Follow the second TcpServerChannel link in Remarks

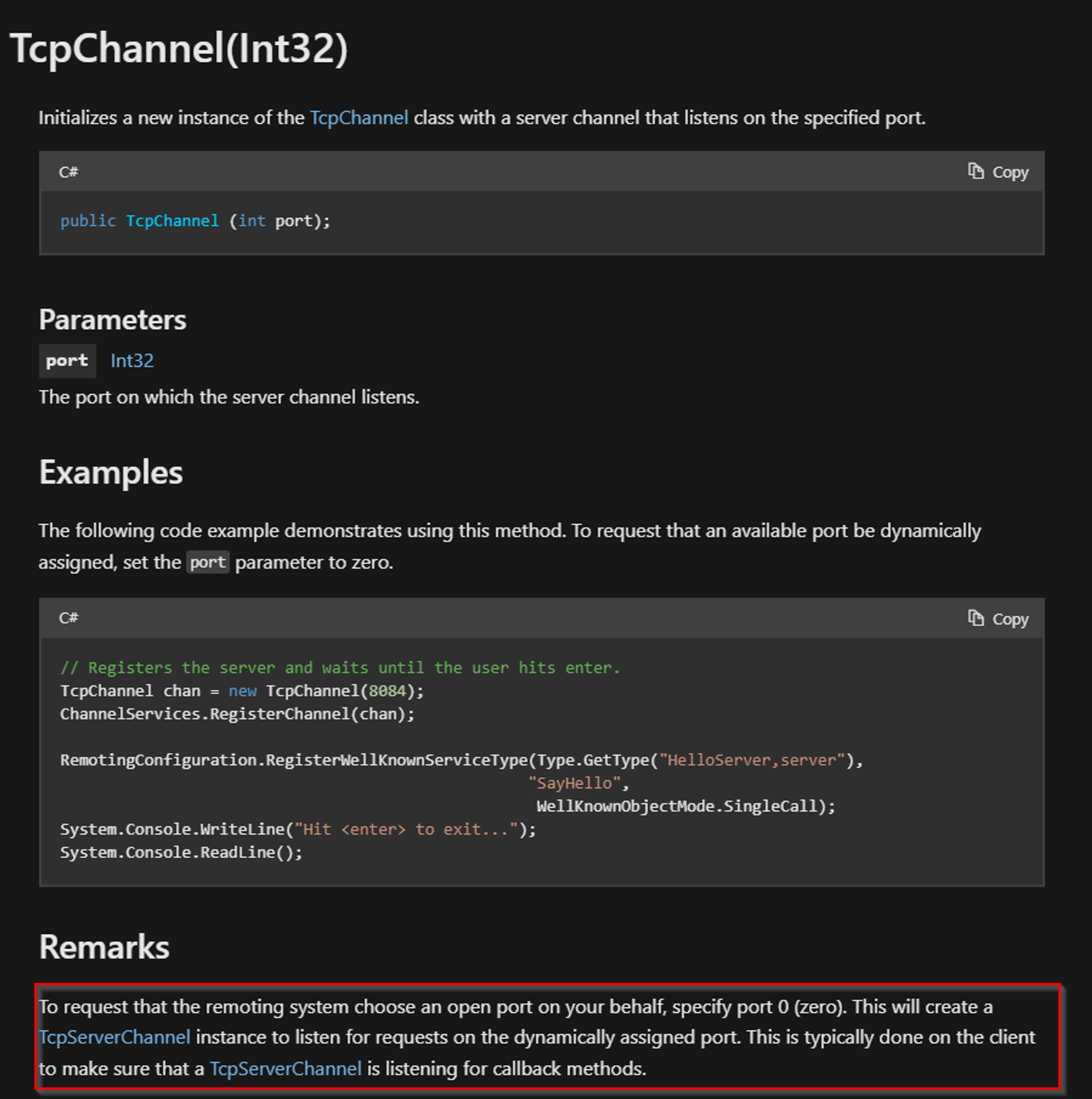point(286,1069)
